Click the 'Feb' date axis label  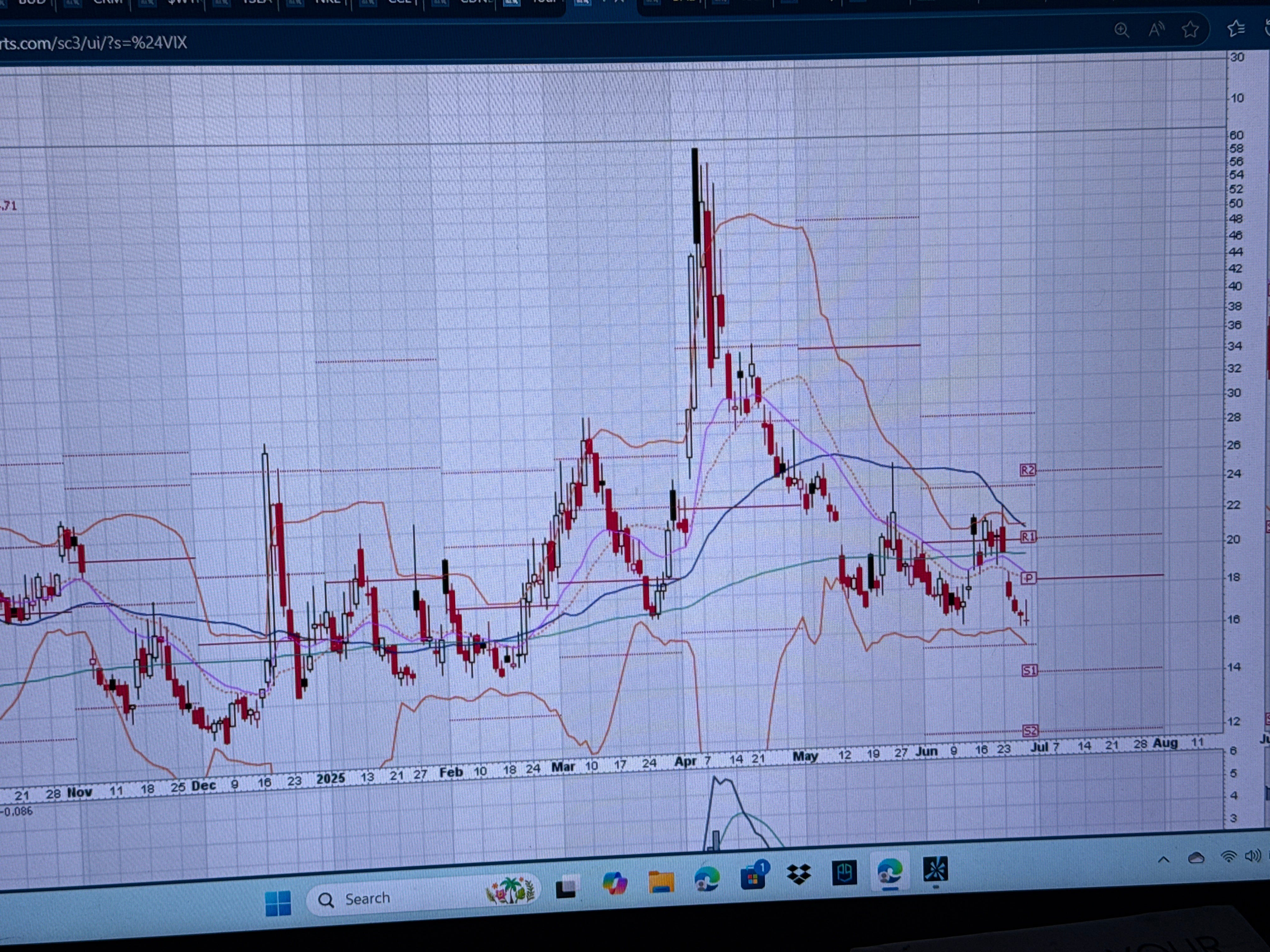[451, 772]
